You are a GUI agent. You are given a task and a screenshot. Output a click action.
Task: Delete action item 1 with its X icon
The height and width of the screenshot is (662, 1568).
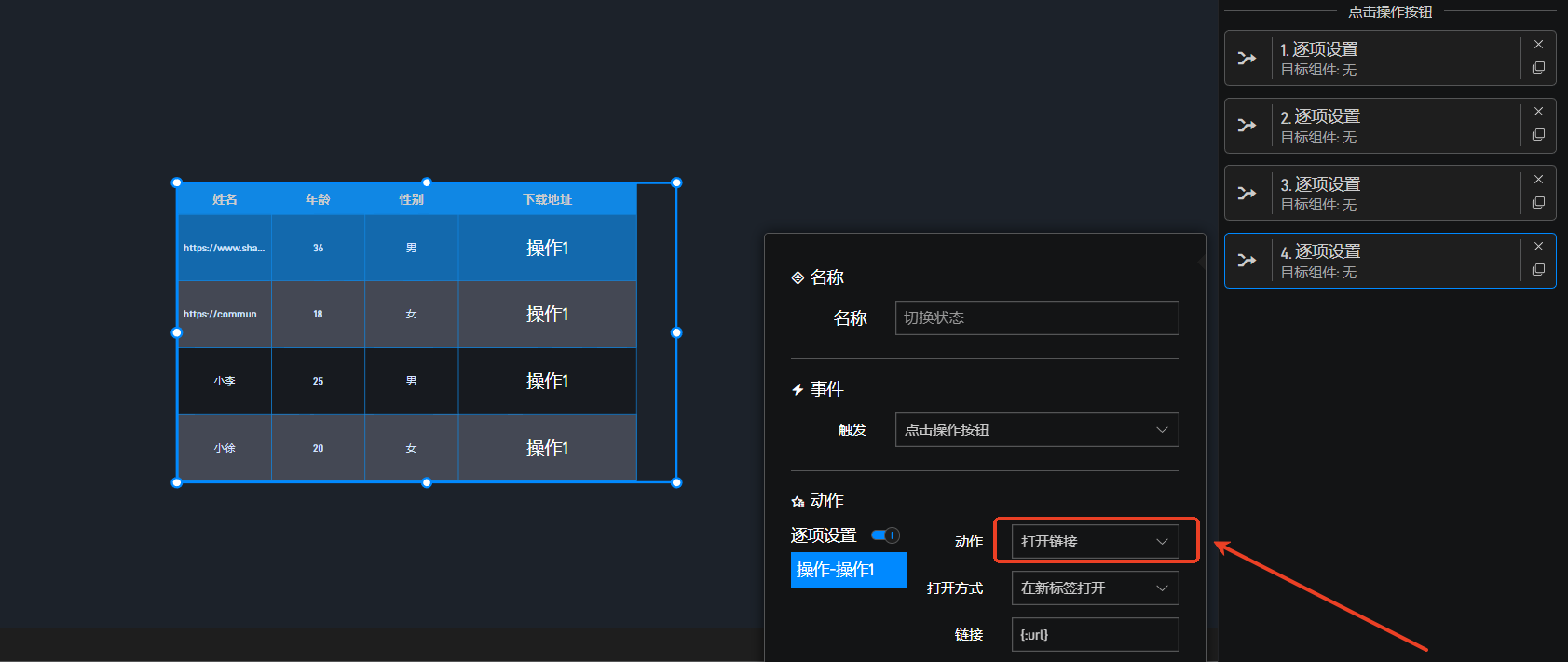click(x=1538, y=45)
